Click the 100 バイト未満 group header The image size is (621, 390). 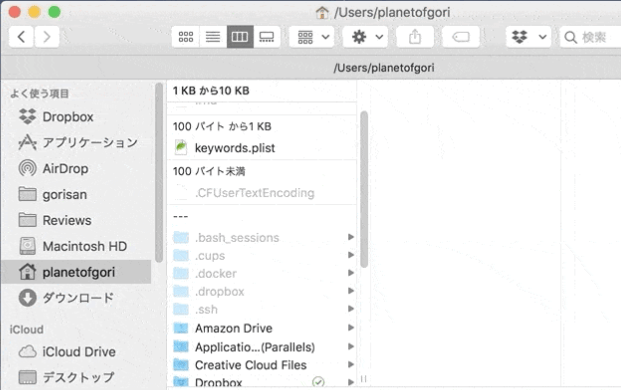[209, 171]
